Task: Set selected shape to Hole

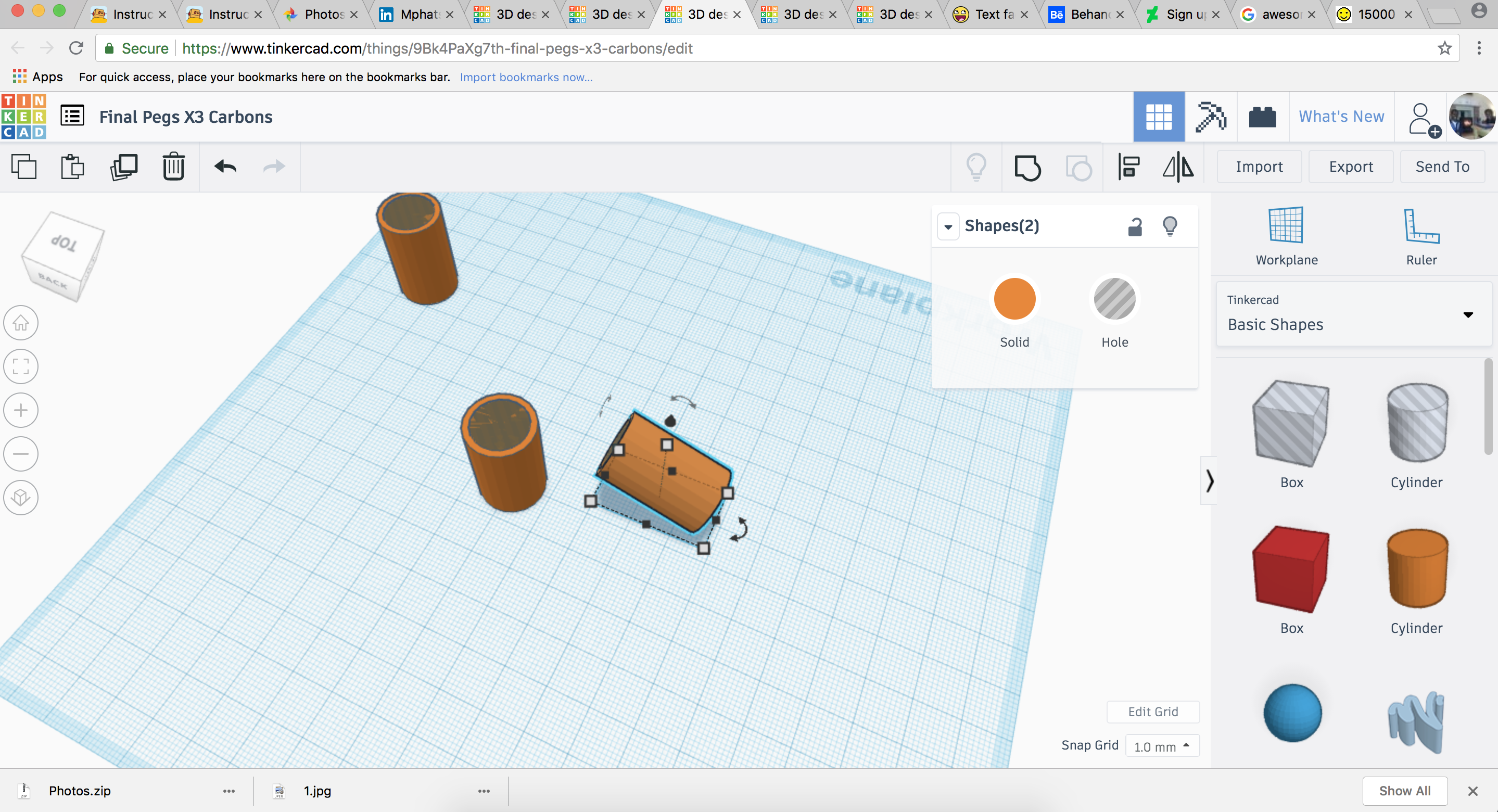Action: pos(1114,299)
